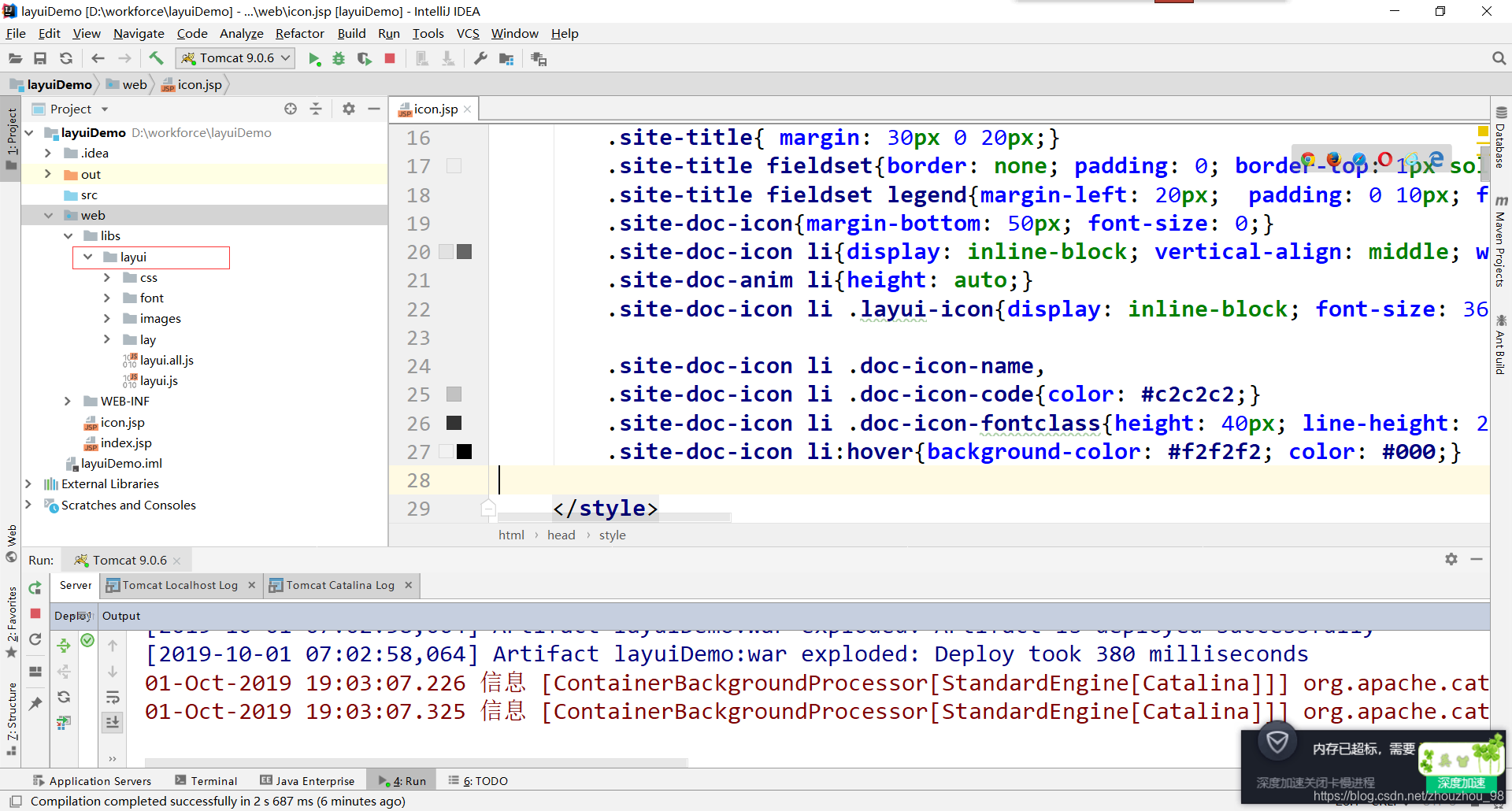Open Run panel gear settings
1512x811 pixels.
click(x=1451, y=559)
